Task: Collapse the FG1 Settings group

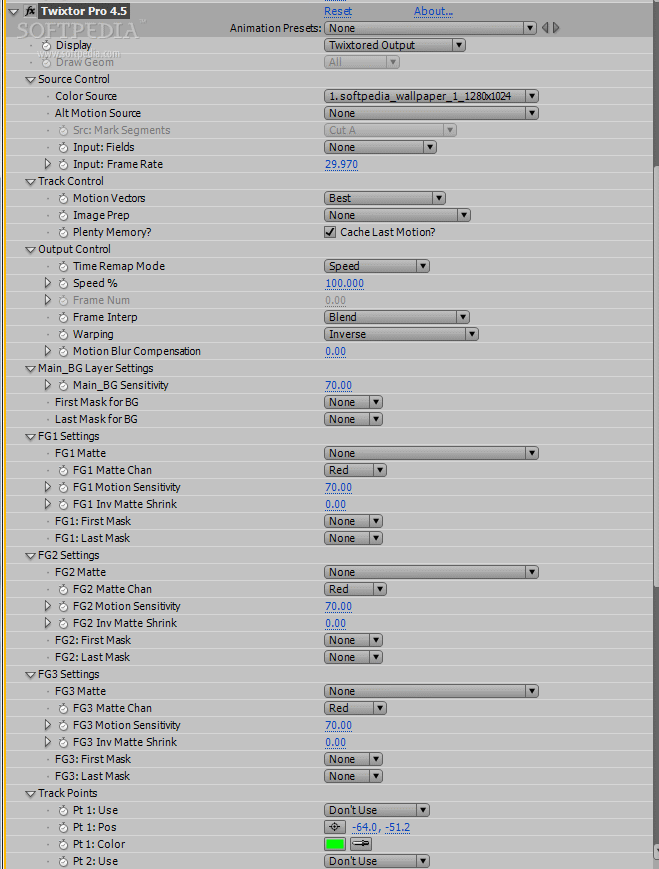Action: point(30,437)
